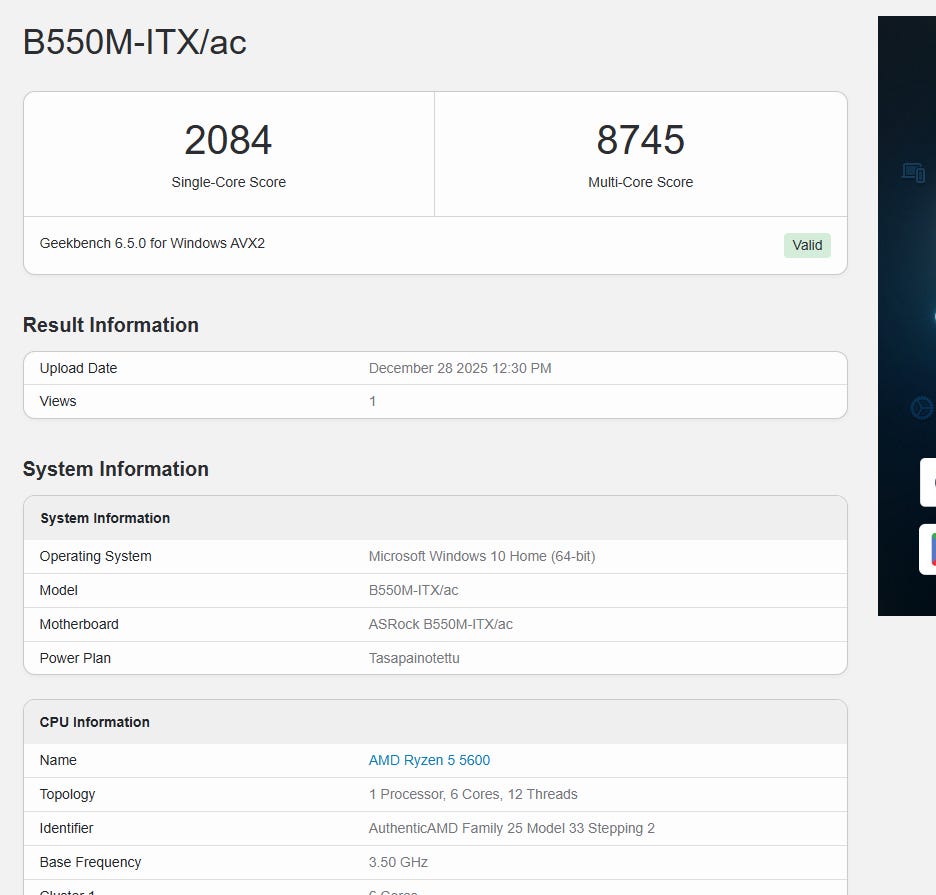Click the Power Plan row label
Image resolution: width=936 pixels, height=895 pixels.
tap(75, 659)
